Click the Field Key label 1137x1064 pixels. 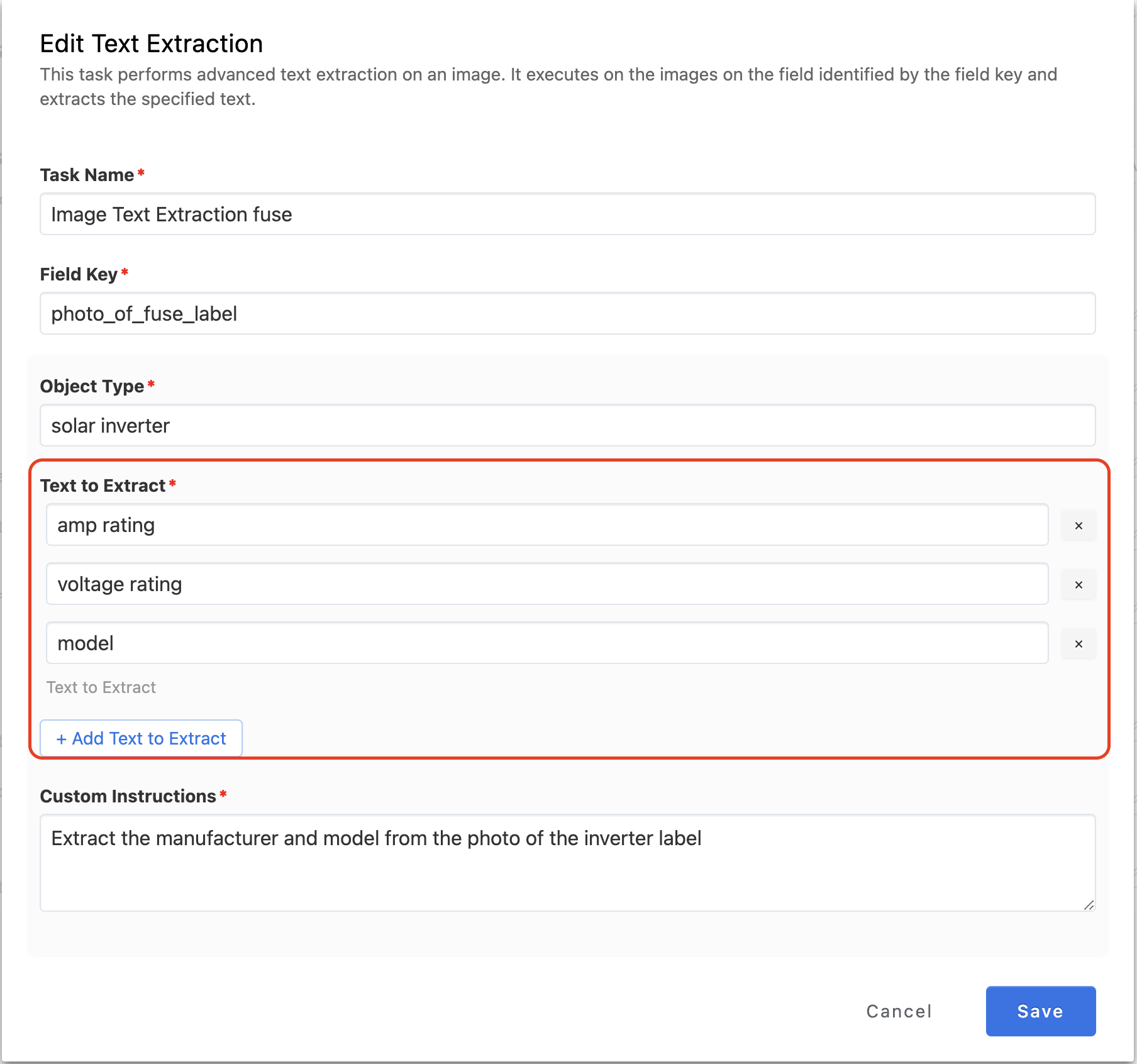click(79, 274)
